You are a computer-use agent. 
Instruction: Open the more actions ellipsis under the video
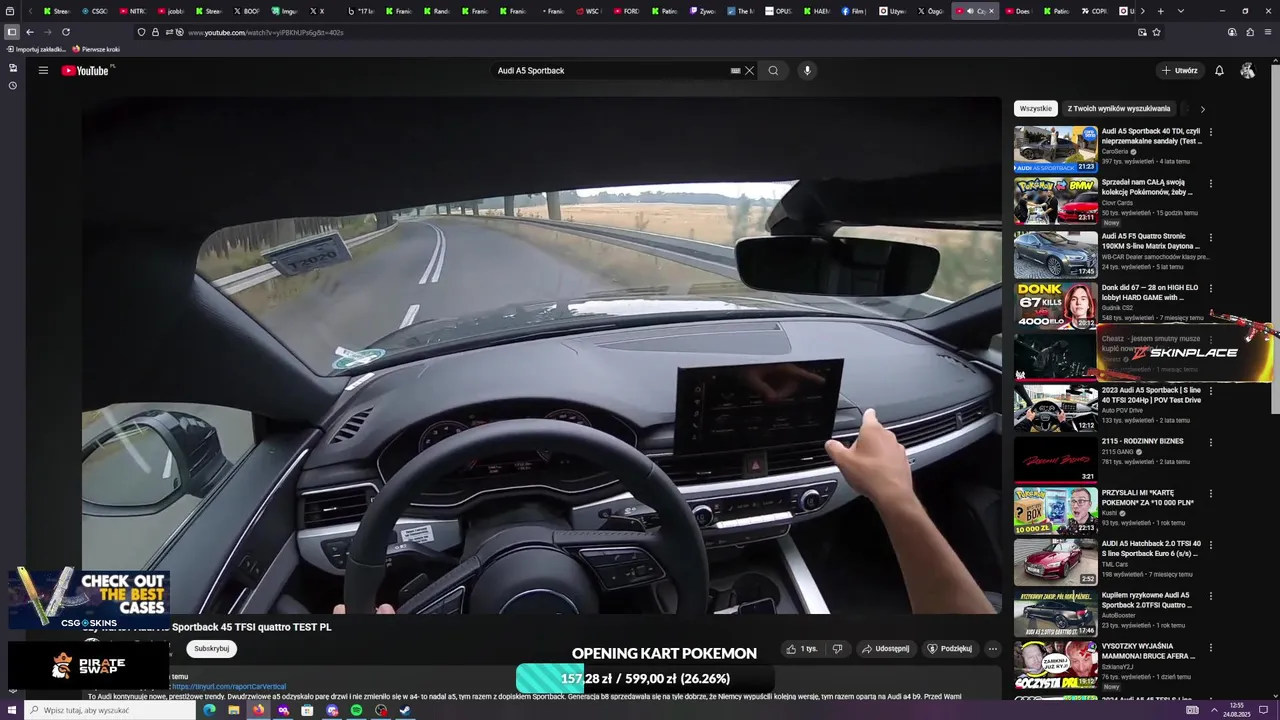[x=992, y=649]
